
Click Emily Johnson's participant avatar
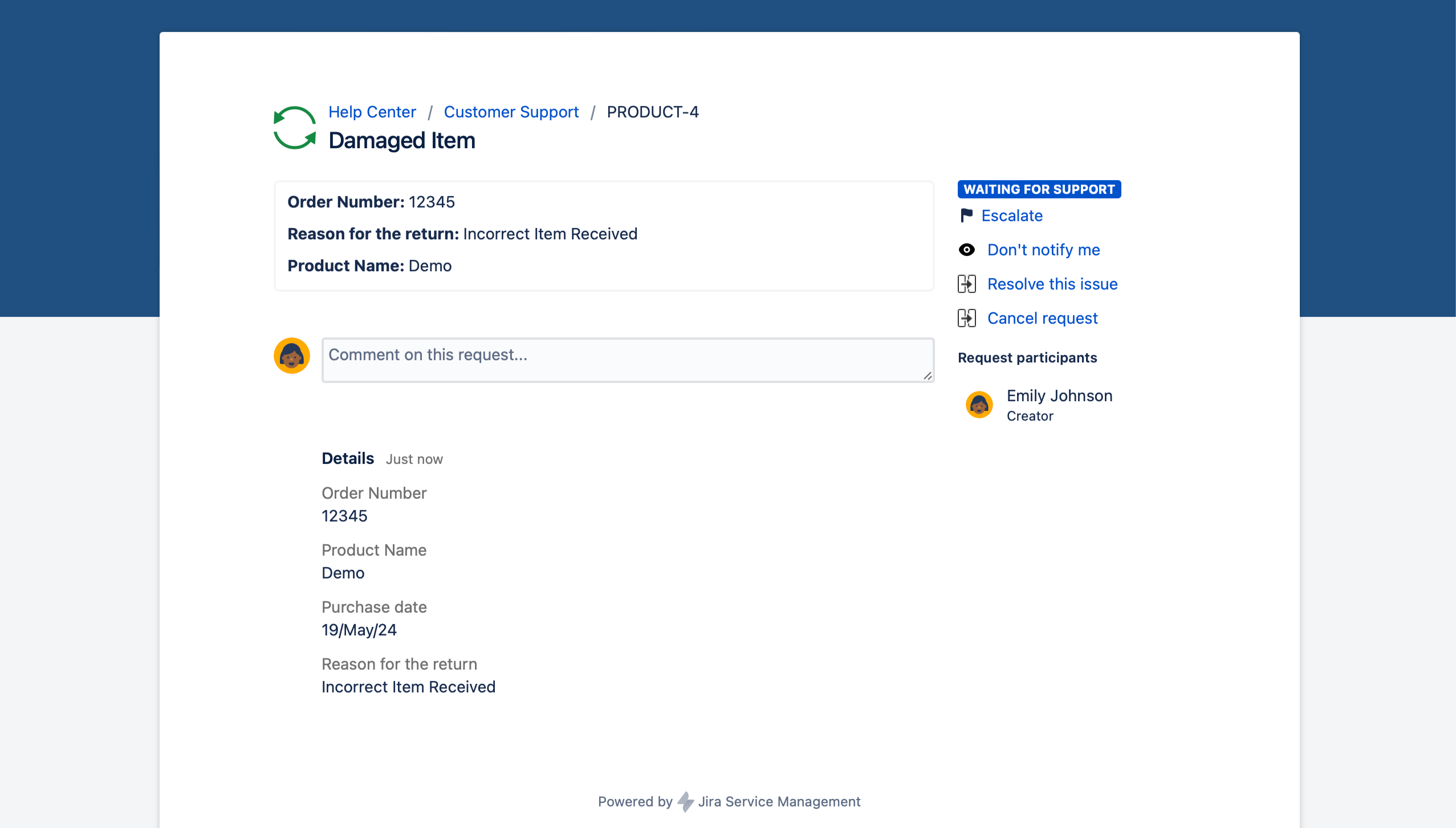pyautogui.click(x=979, y=405)
